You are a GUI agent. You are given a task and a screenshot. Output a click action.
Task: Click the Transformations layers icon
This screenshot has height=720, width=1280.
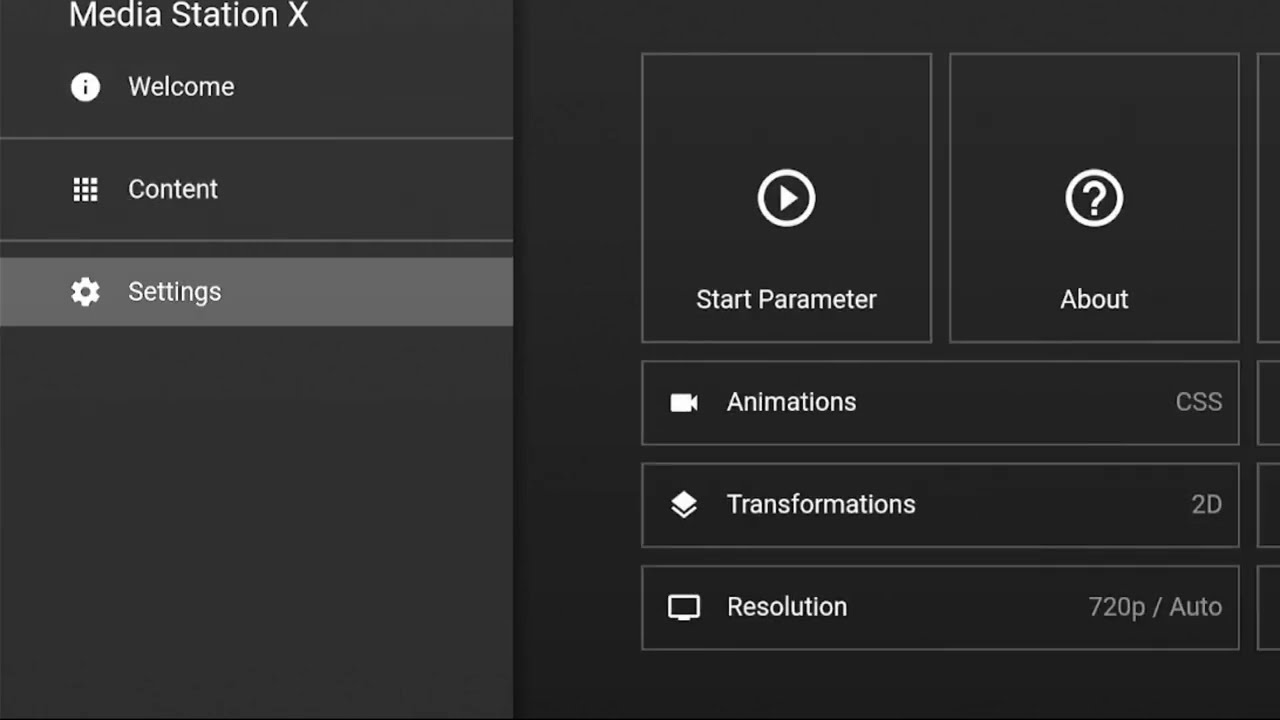point(684,504)
